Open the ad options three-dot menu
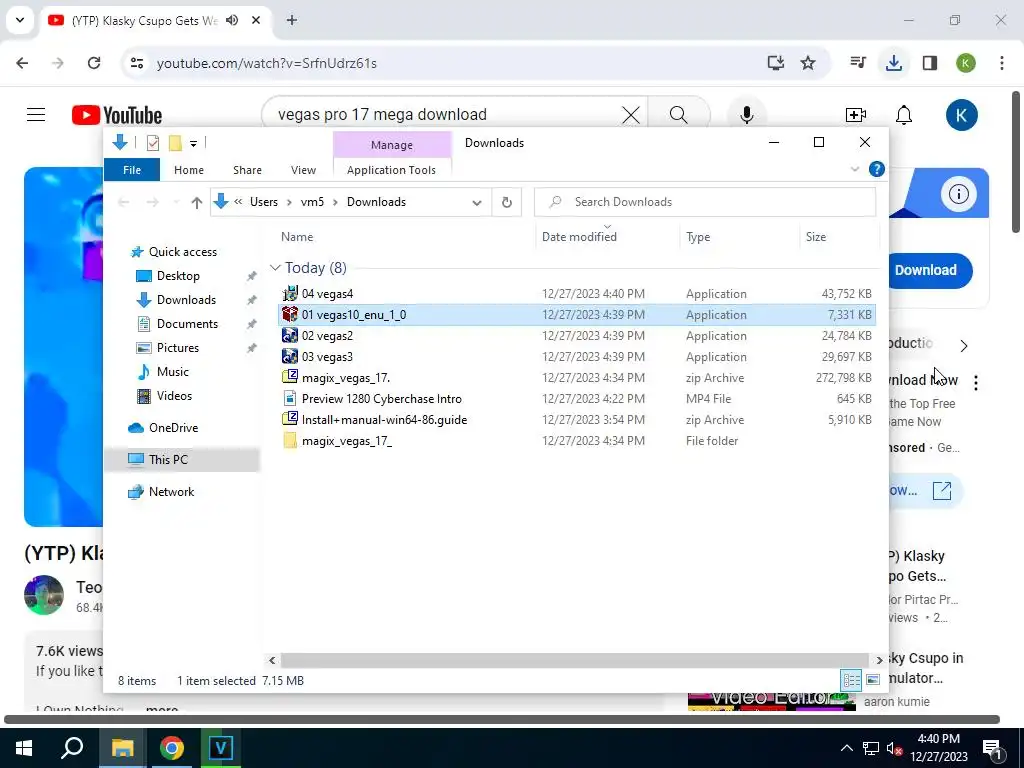This screenshot has height=768, width=1024. (976, 383)
